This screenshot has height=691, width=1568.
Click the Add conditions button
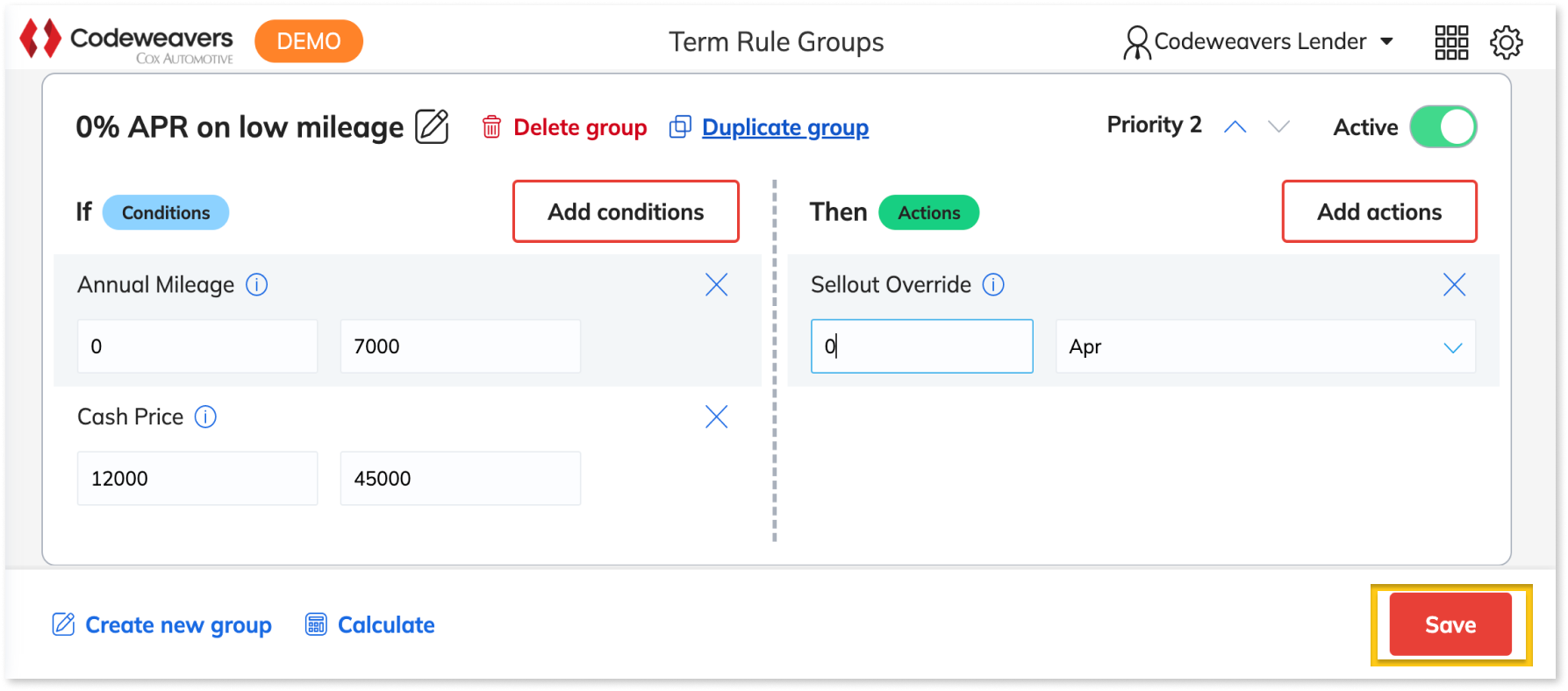[626, 211]
